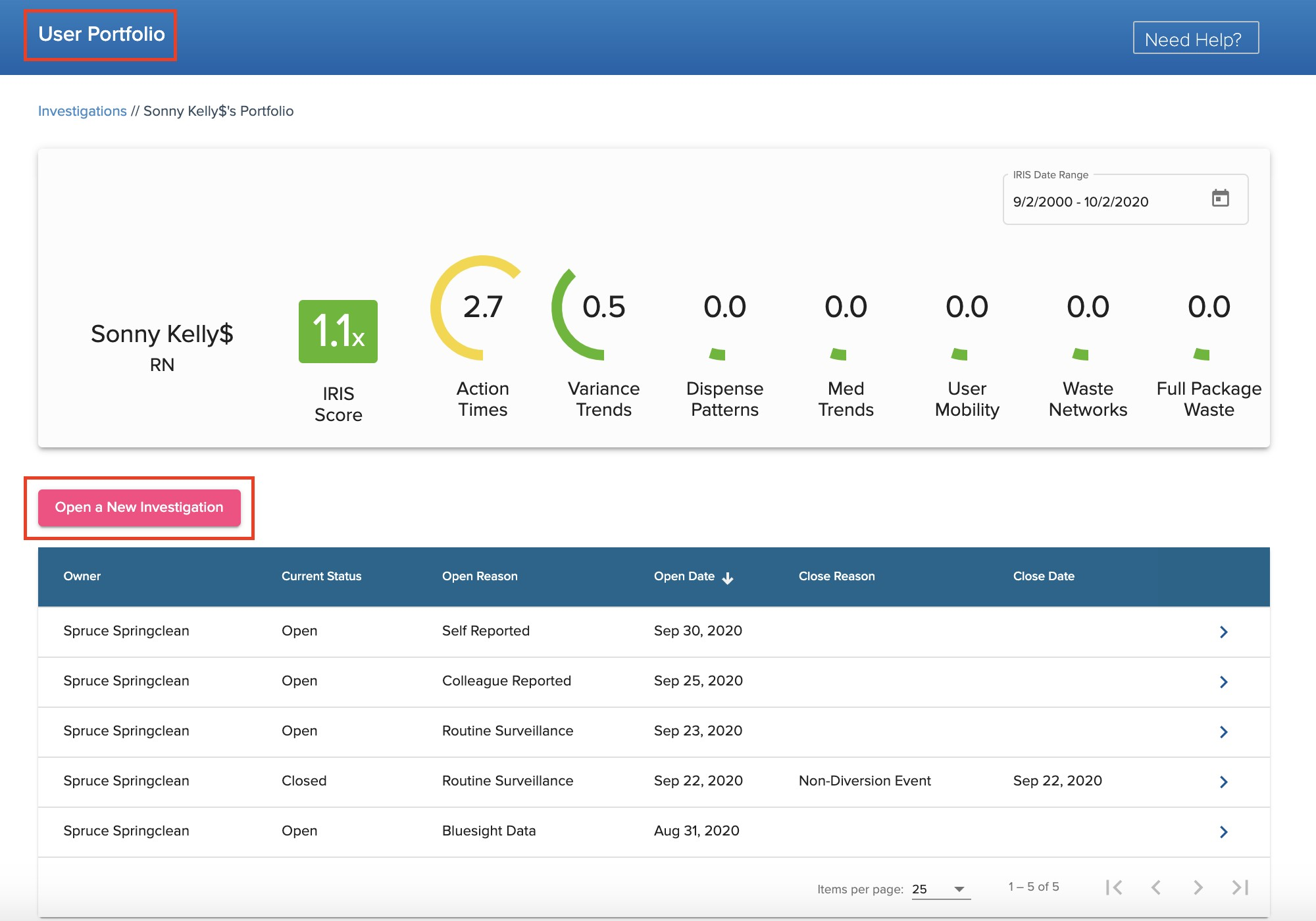Screen dimensions: 1316x921
Task: Expand the Items per page dropdown
Action: coord(940,889)
